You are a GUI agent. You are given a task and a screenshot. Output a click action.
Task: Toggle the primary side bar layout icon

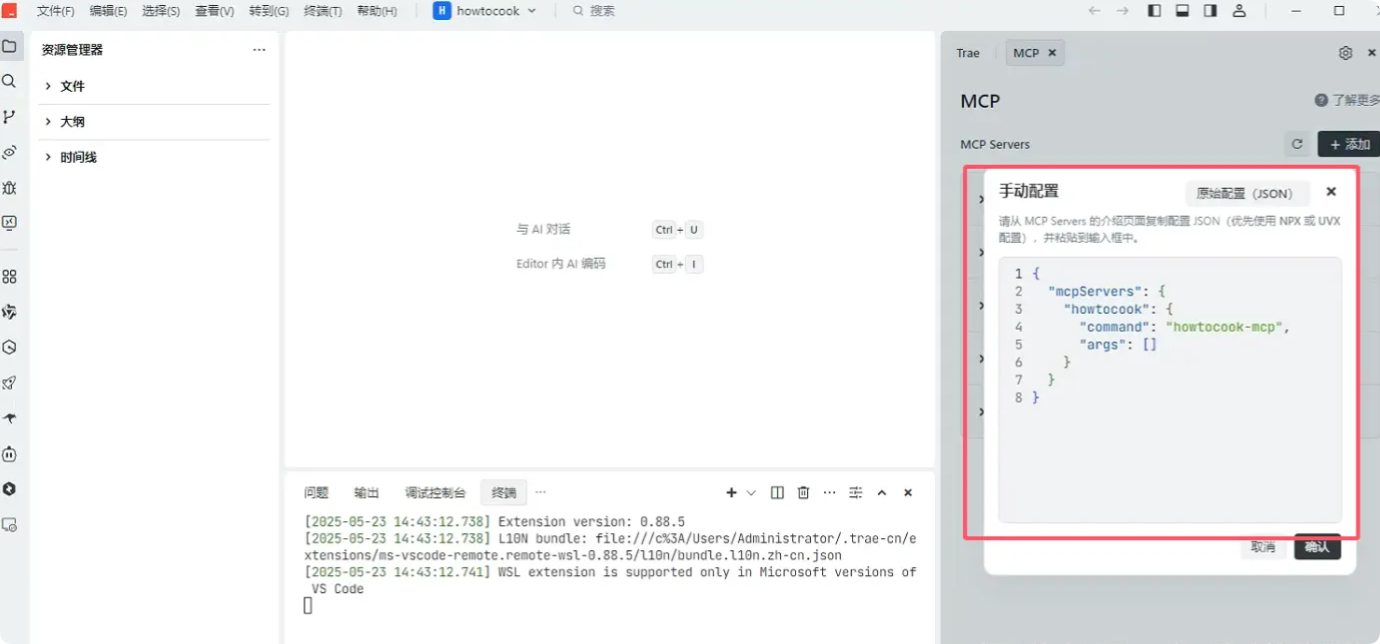(x=1154, y=11)
